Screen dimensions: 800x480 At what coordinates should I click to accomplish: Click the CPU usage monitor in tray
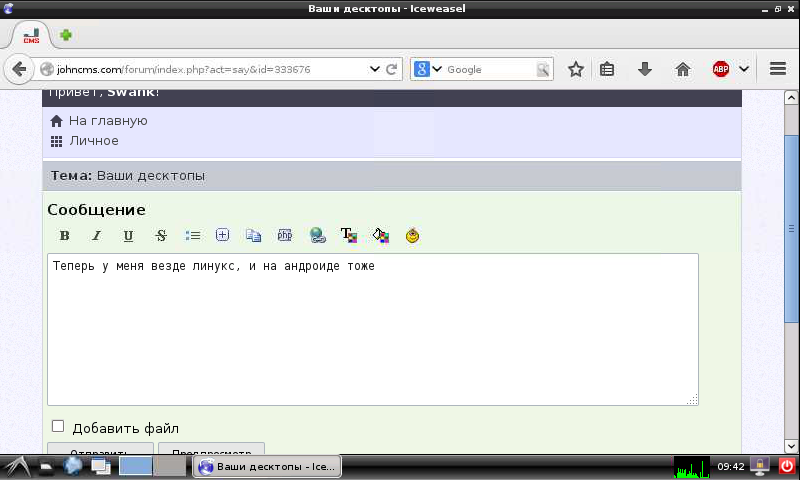point(691,467)
